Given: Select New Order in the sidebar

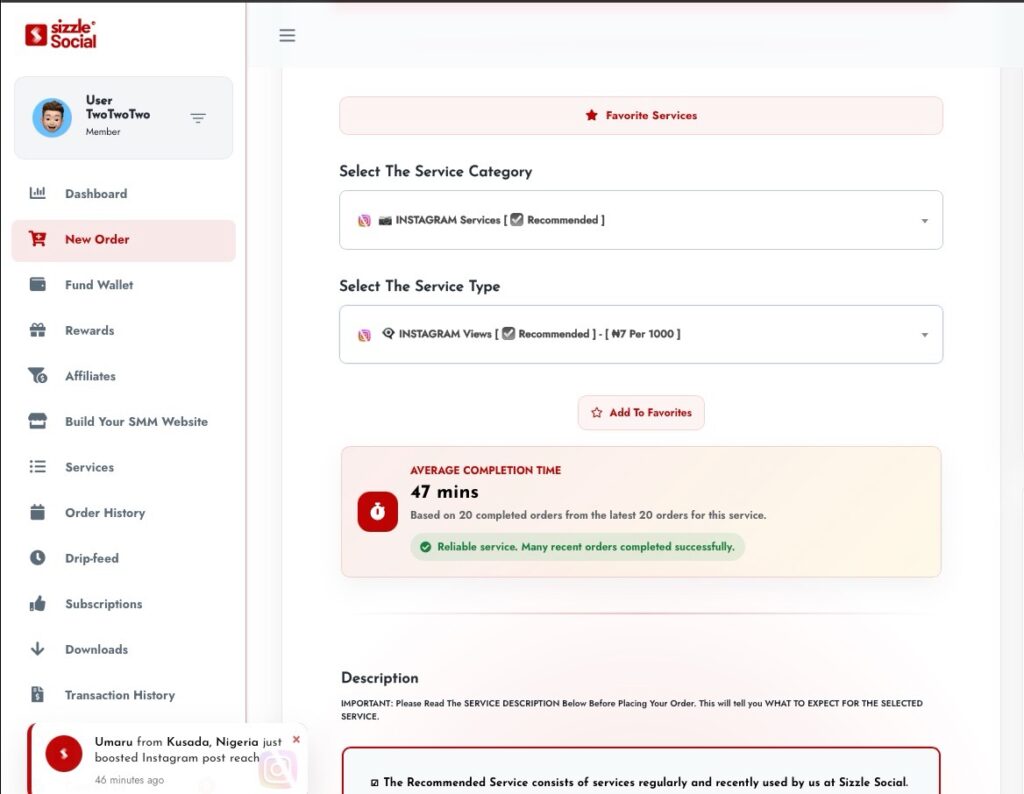Looking at the screenshot, I should (x=123, y=240).
